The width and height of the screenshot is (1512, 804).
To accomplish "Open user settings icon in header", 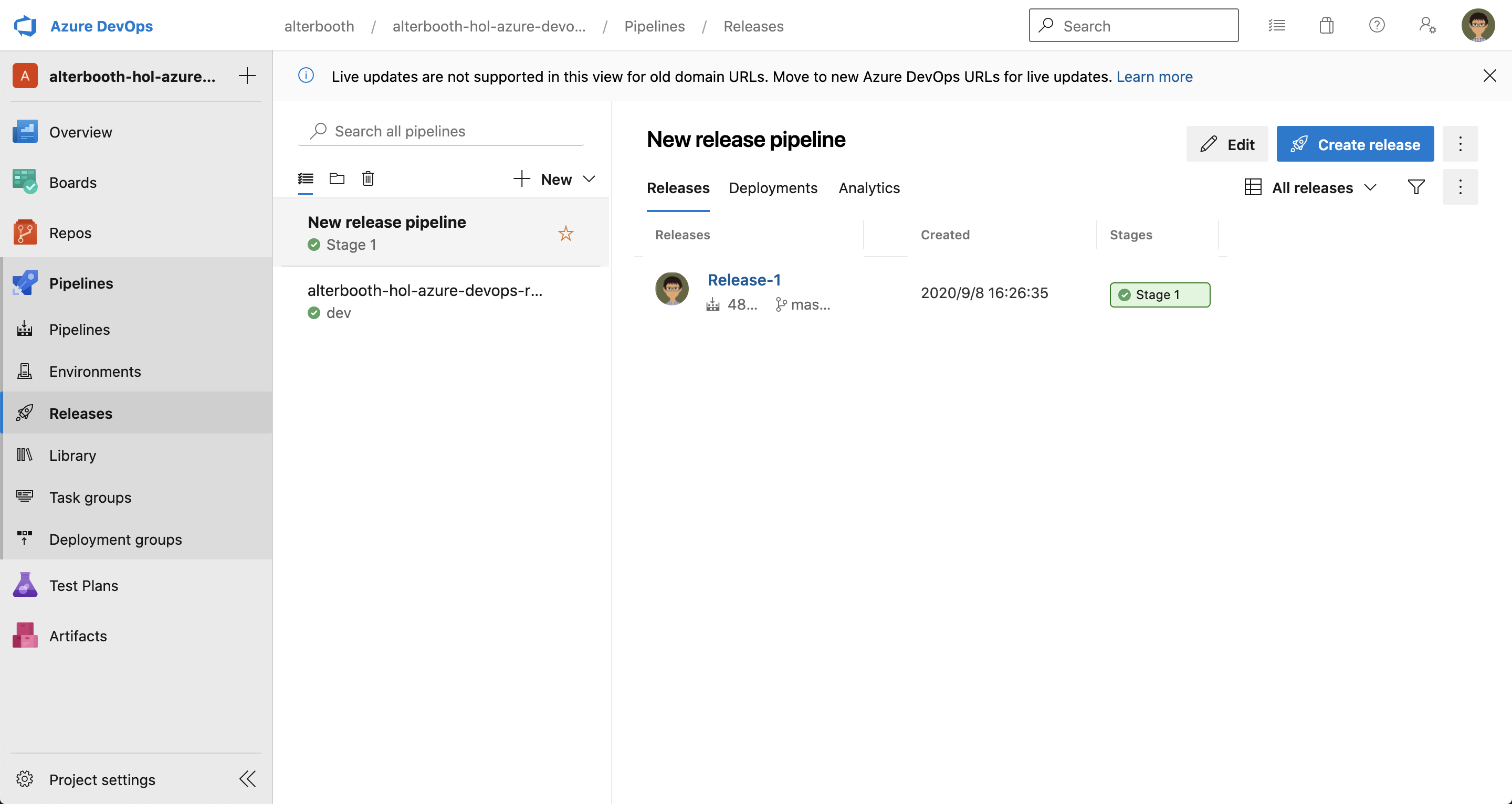I will [x=1427, y=26].
